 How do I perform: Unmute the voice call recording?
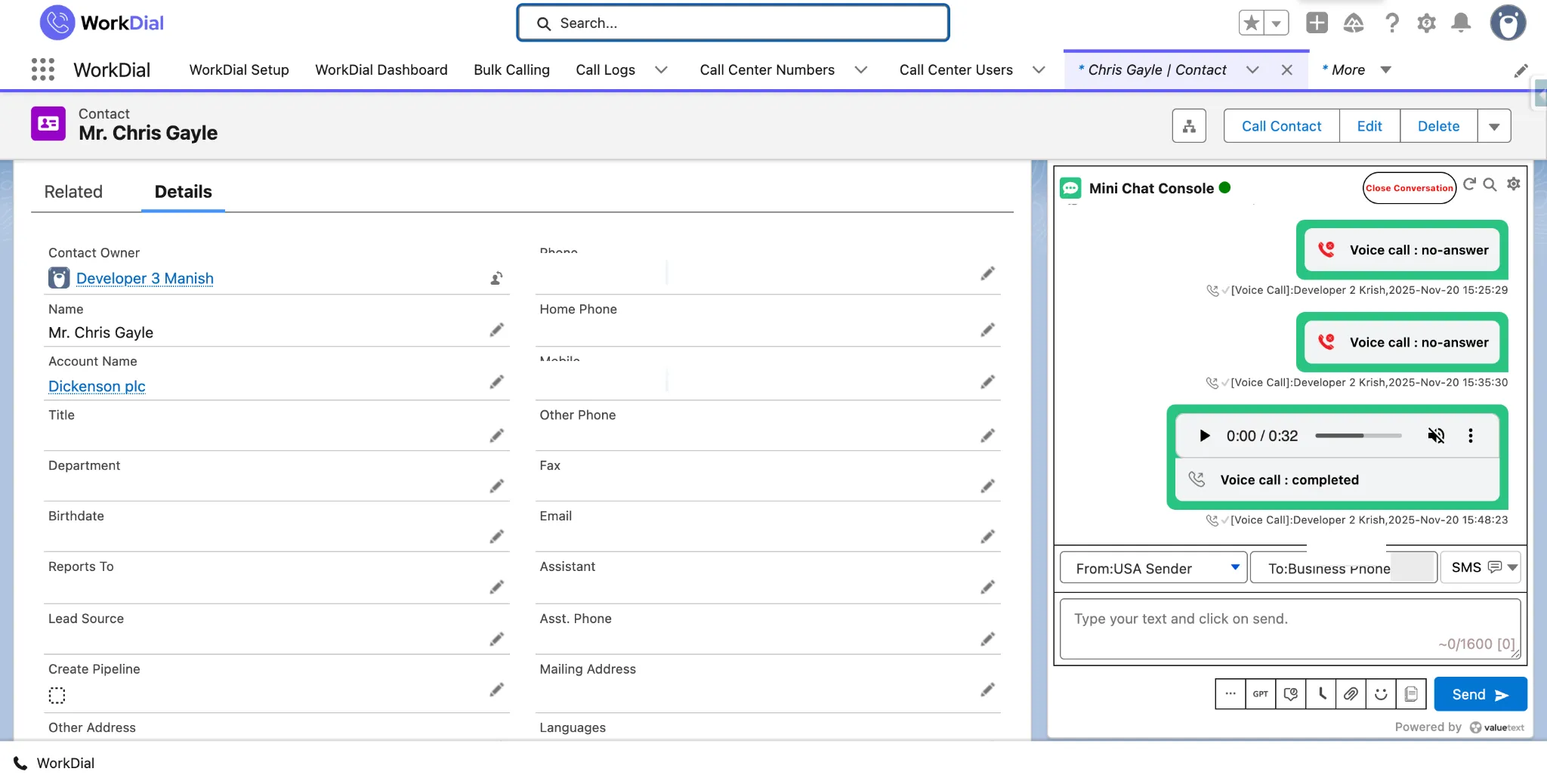1436,436
